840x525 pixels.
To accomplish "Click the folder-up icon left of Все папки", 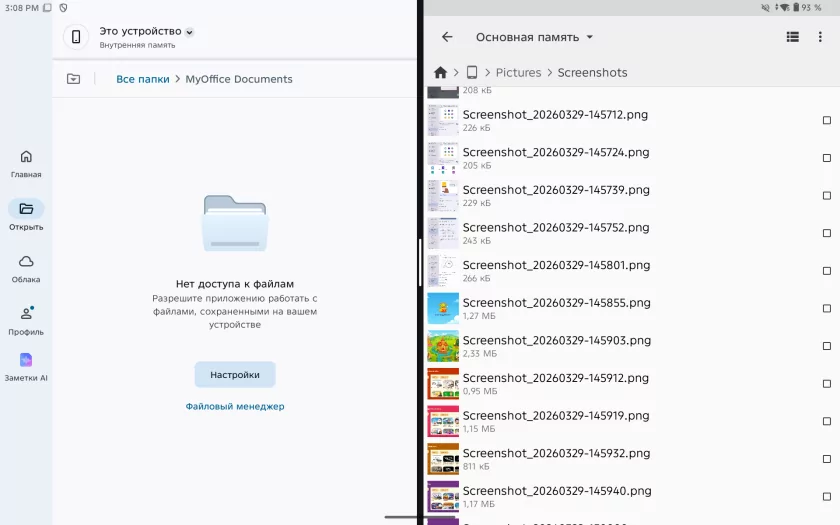I will pyautogui.click(x=73, y=79).
